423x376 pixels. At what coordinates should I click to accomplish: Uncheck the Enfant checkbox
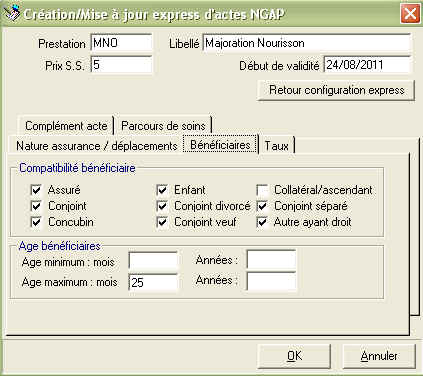(162, 190)
